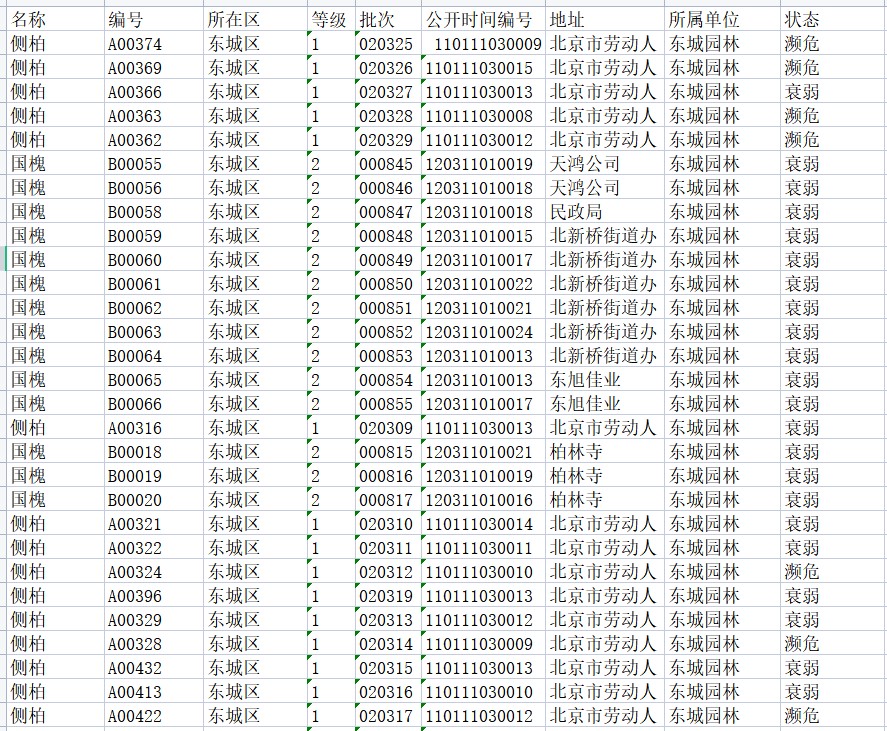
Task: Click batch cell 000855
Action: point(385,404)
